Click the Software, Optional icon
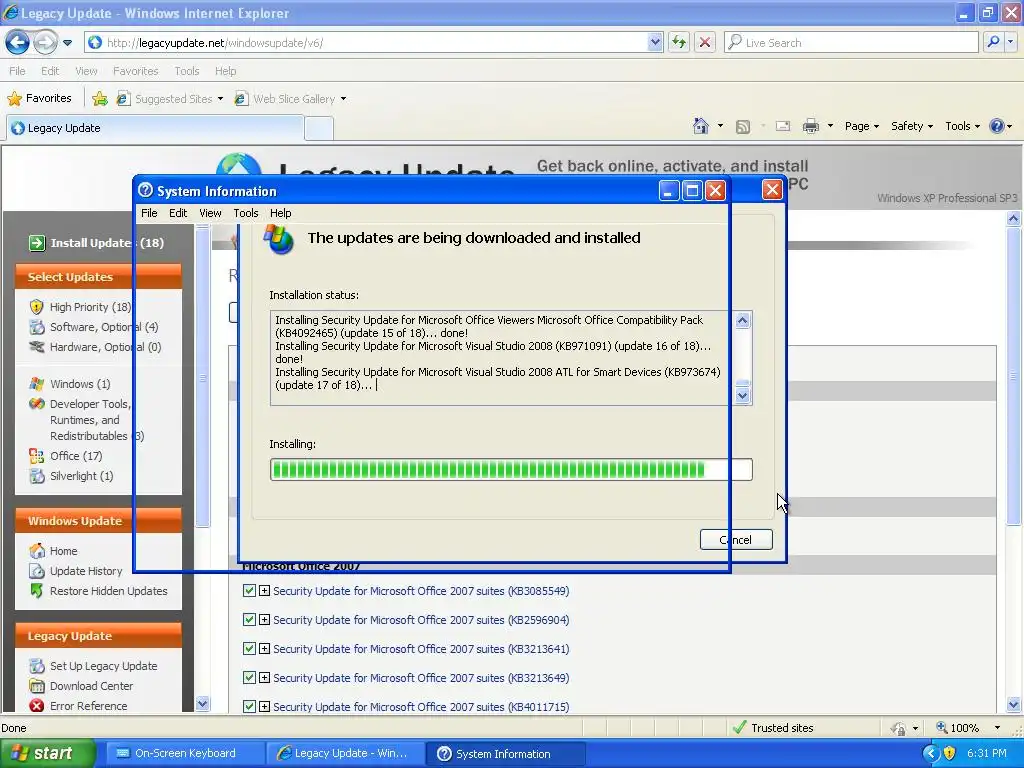This screenshot has width=1024, height=768. coord(37,327)
